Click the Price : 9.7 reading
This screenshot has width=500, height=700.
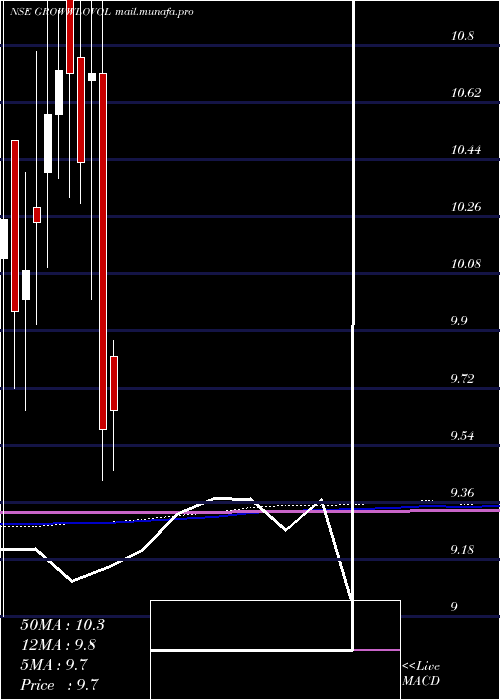pos(59,685)
